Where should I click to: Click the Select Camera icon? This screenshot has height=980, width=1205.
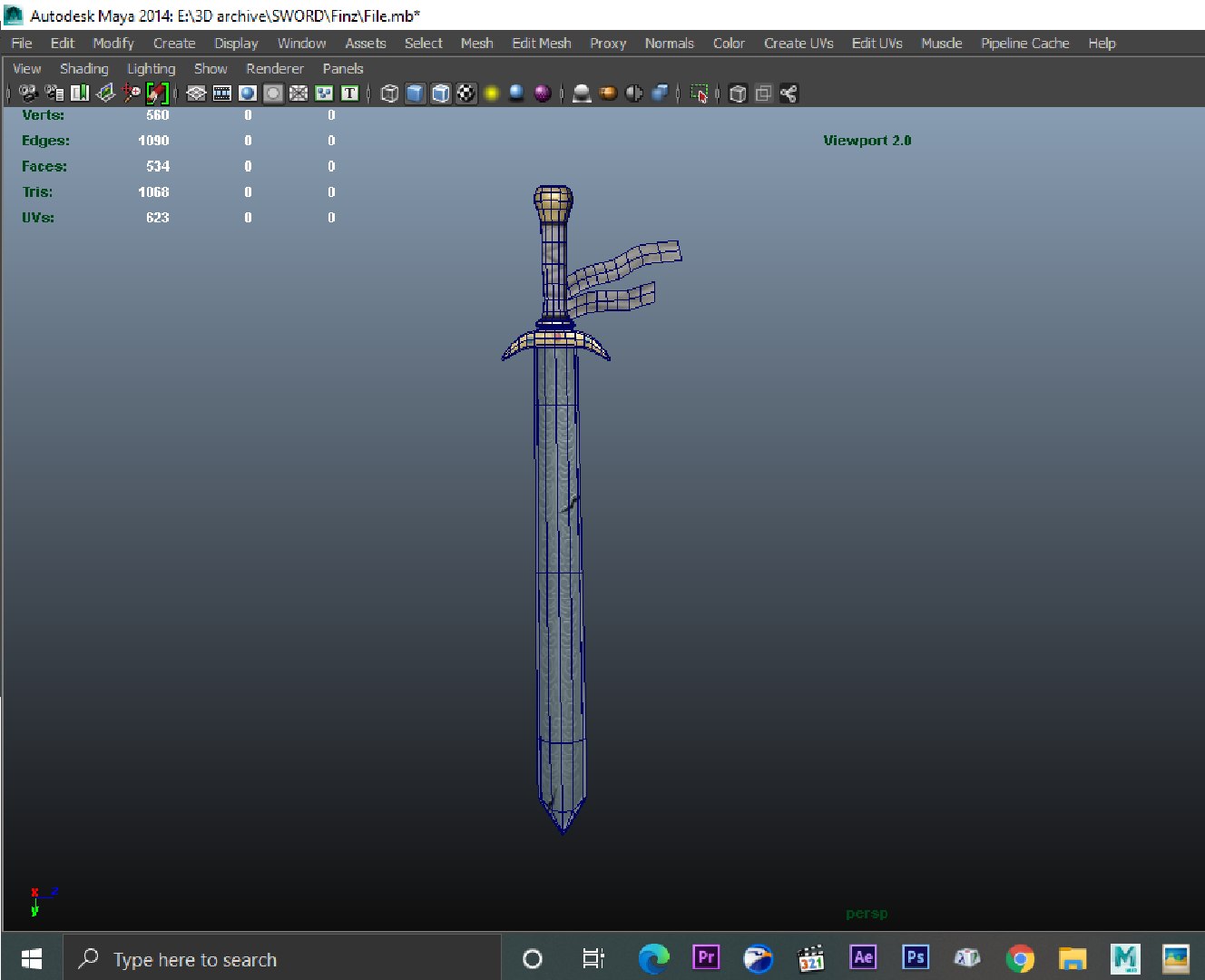click(x=28, y=93)
